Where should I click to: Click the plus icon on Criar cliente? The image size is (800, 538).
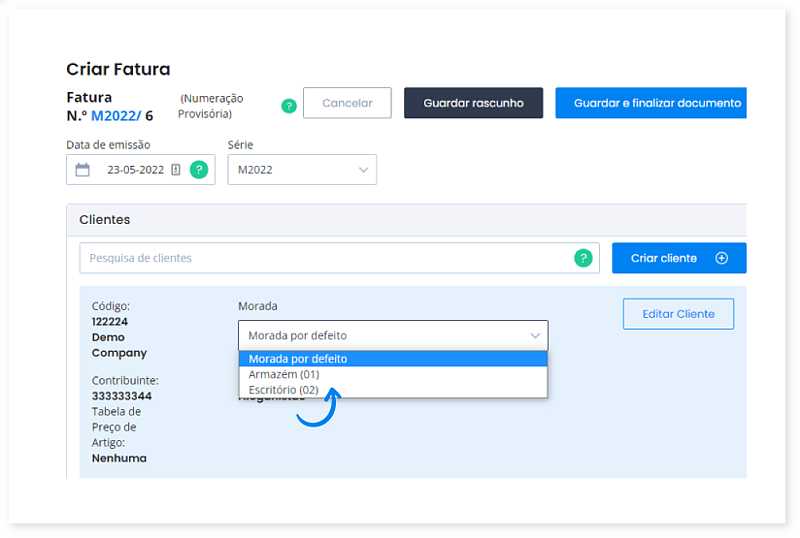722,258
